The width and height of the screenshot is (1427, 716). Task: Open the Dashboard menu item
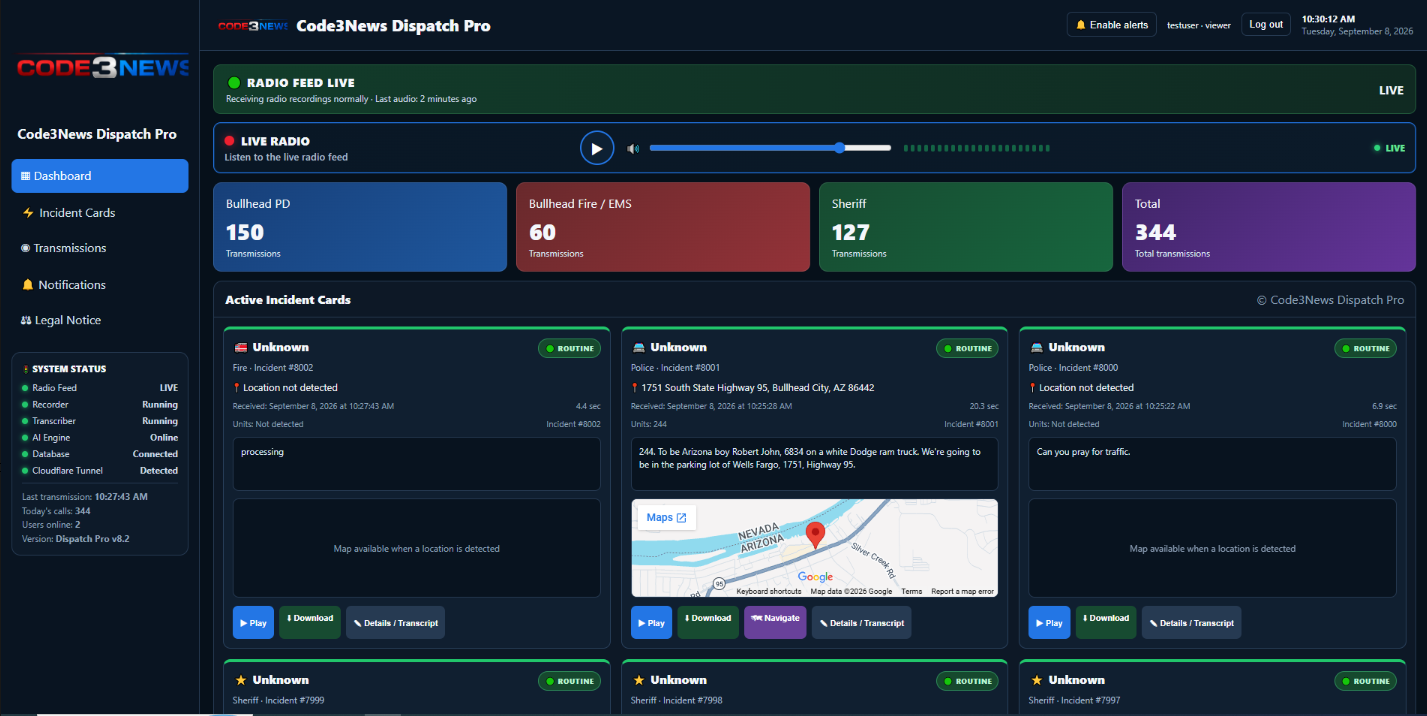click(100, 176)
